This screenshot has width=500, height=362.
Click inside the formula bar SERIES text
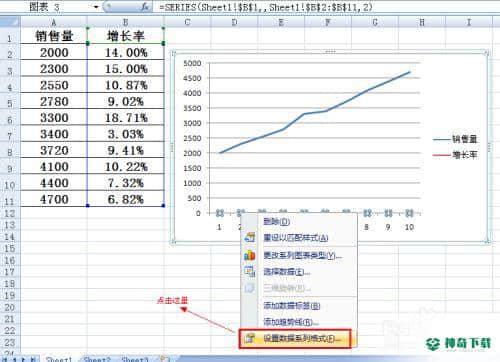(266, 7)
